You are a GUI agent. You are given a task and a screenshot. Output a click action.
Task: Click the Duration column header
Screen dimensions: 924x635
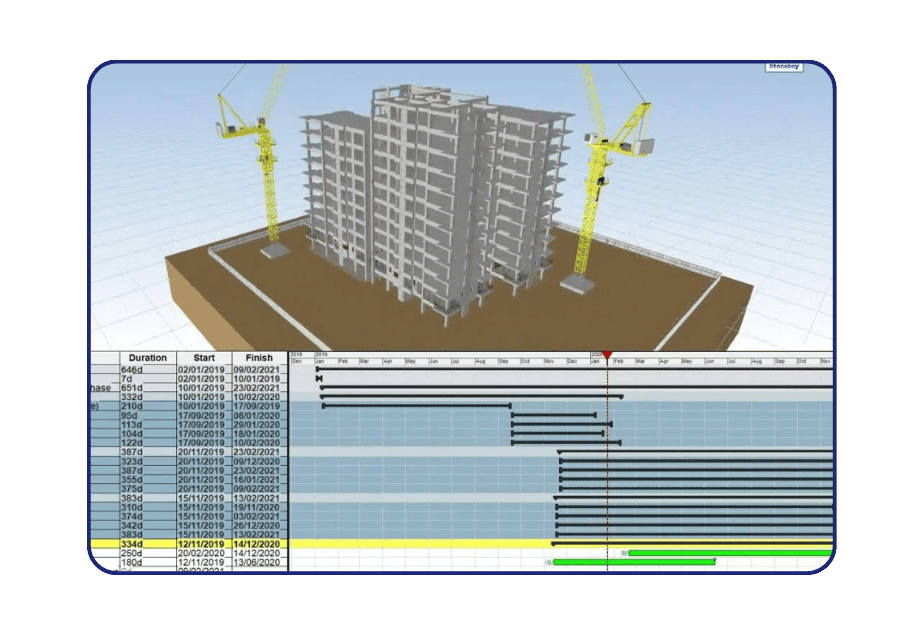[x=148, y=357]
